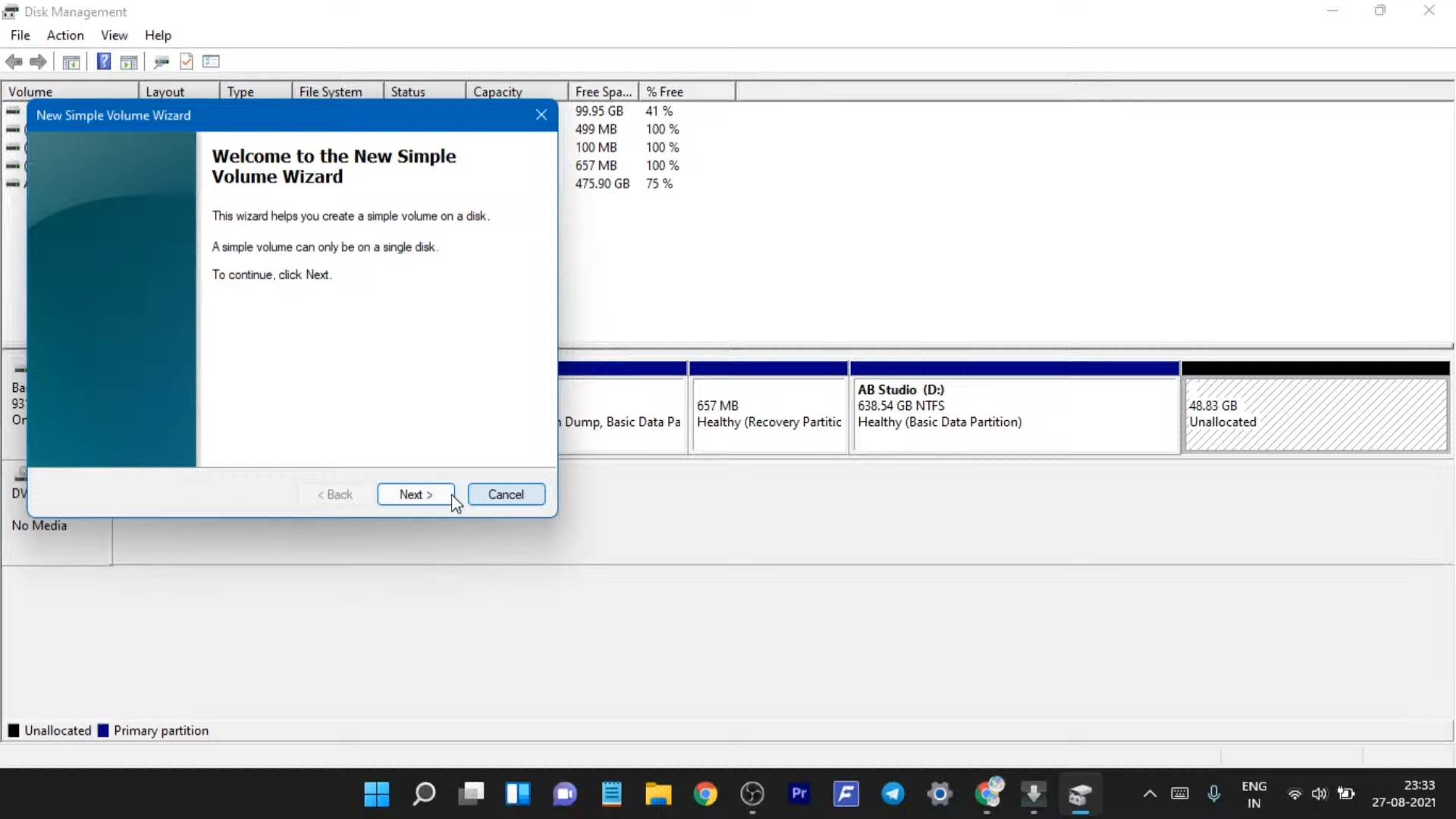Open the Adobe Premiere Pro taskbar icon
1456x819 pixels.
(799, 794)
